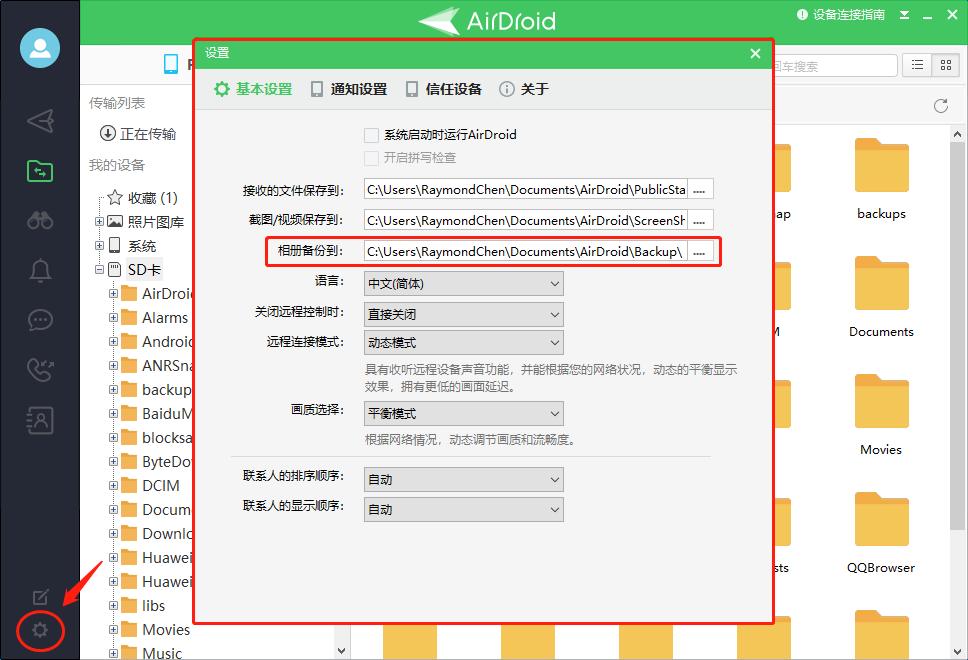Open the call logs icon
Image resolution: width=968 pixels, height=660 pixels.
[39, 370]
